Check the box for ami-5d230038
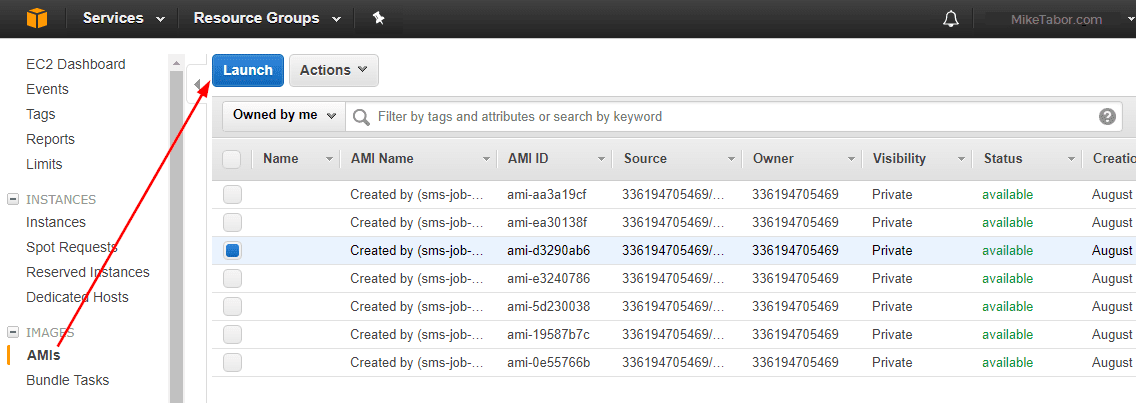Viewport: 1136px width, 403px height. tap(232, 307)
